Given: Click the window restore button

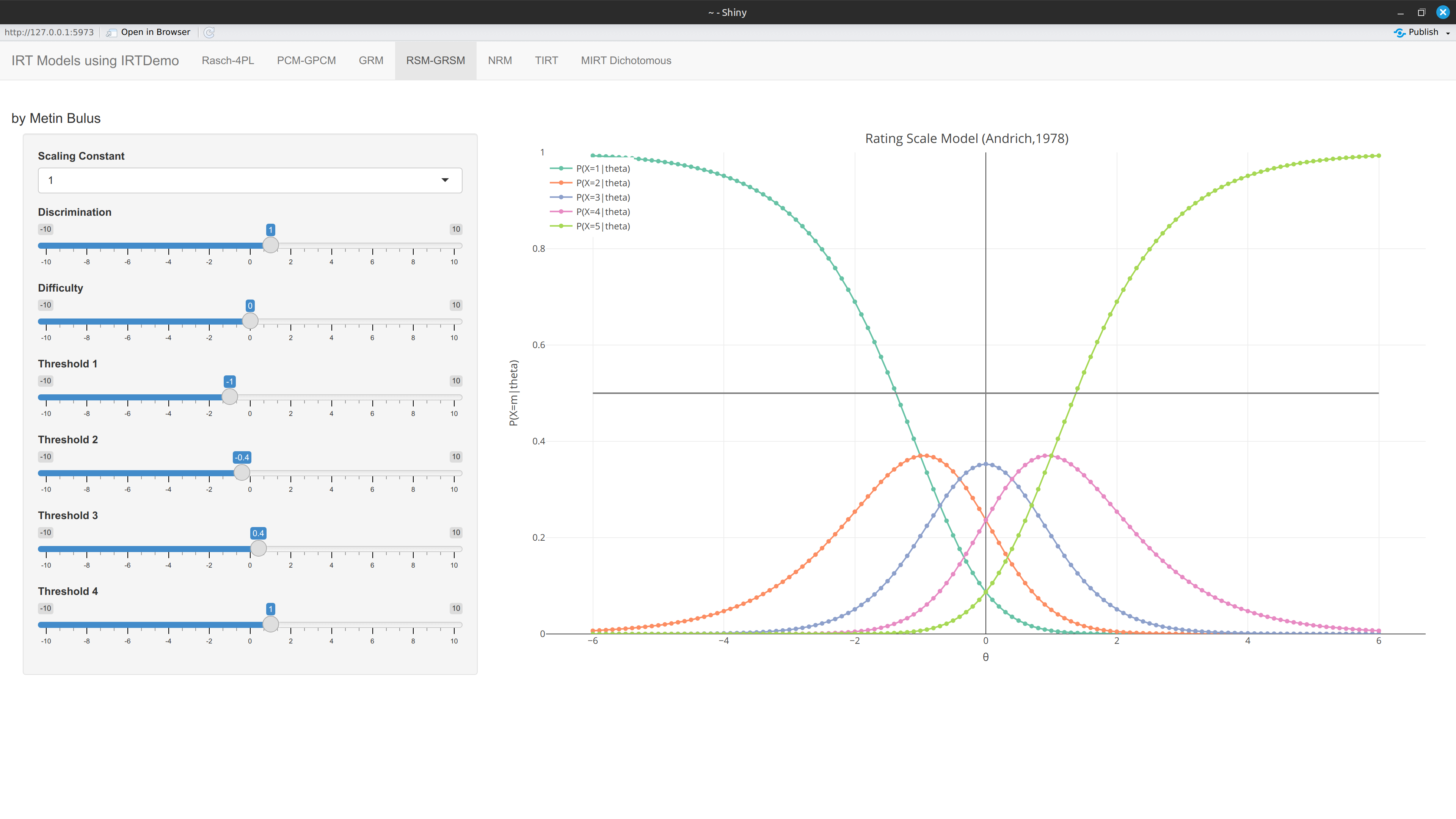Looking at the screenshot, I should point(1421,12).
